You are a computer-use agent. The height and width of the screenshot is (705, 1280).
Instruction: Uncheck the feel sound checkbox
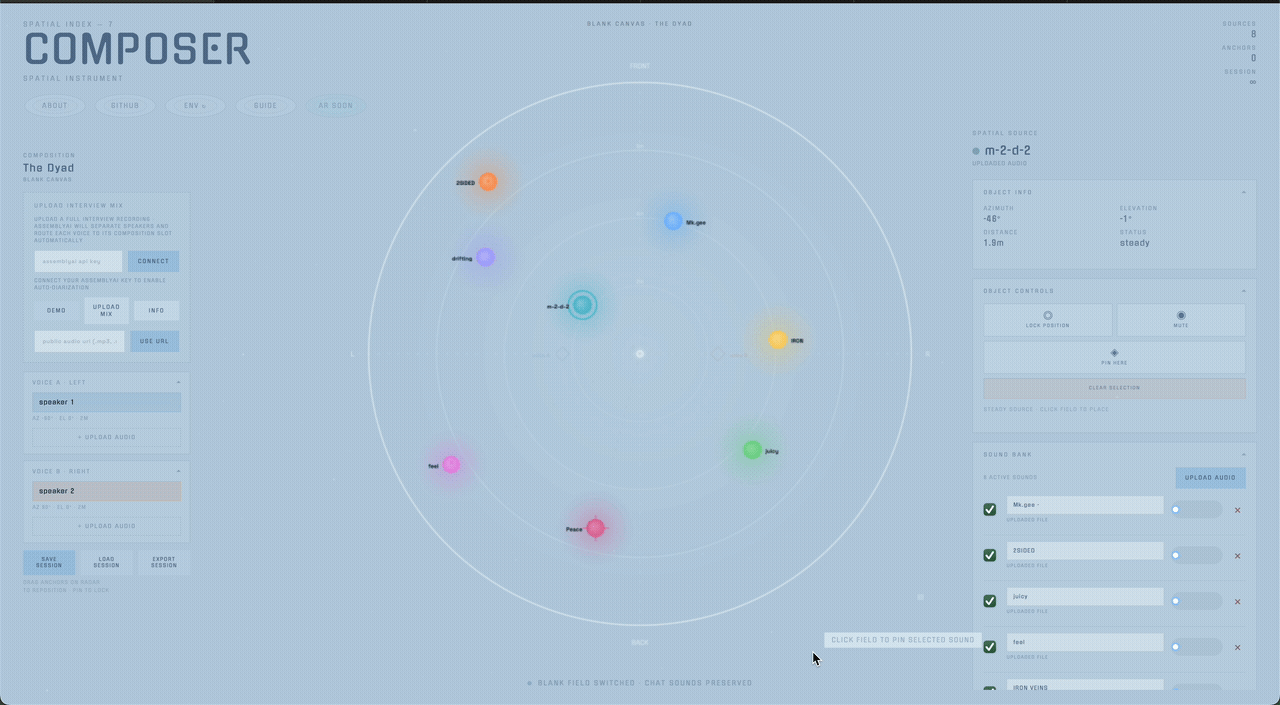(990, 647)
